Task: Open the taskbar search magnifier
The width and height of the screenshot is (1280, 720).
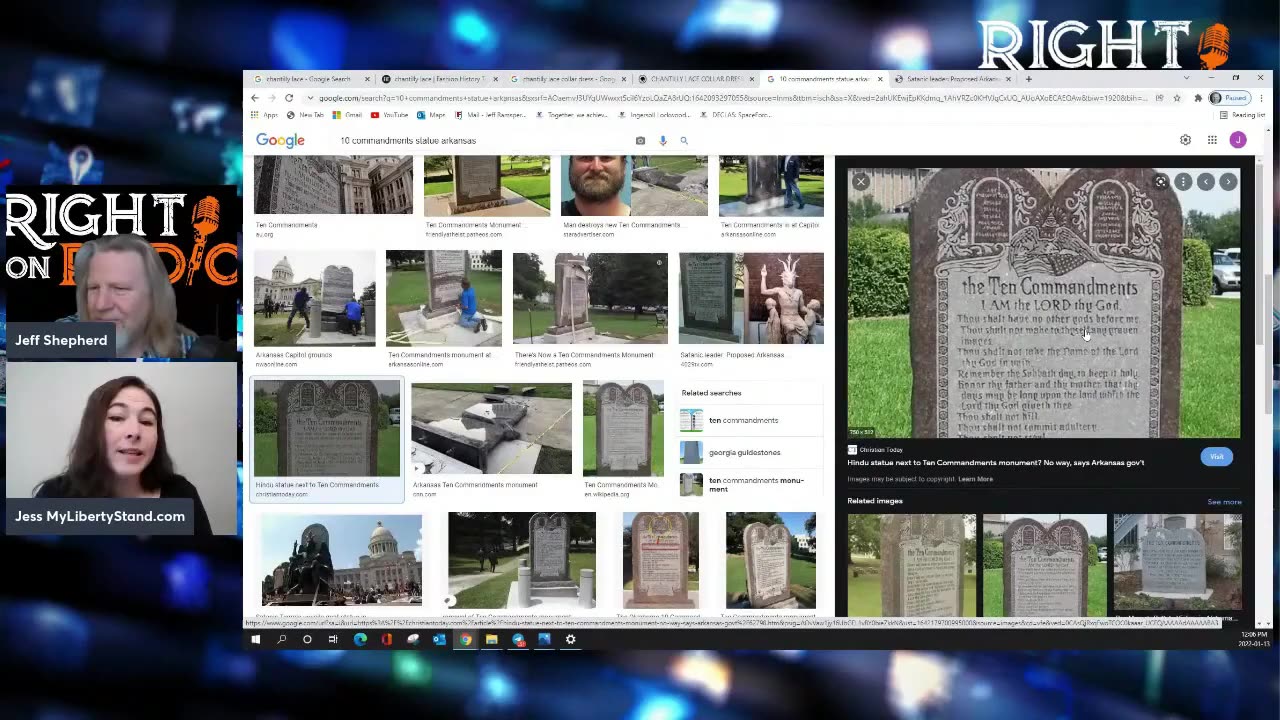Action: (x=282, y=640)
